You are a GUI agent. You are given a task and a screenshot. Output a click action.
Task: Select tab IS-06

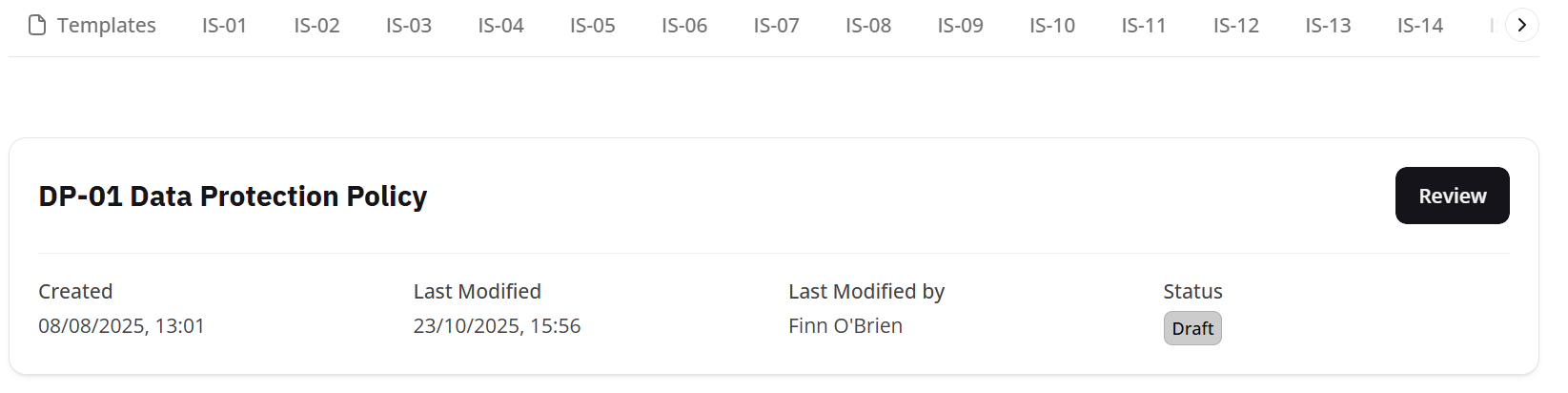tap(684, 26)
